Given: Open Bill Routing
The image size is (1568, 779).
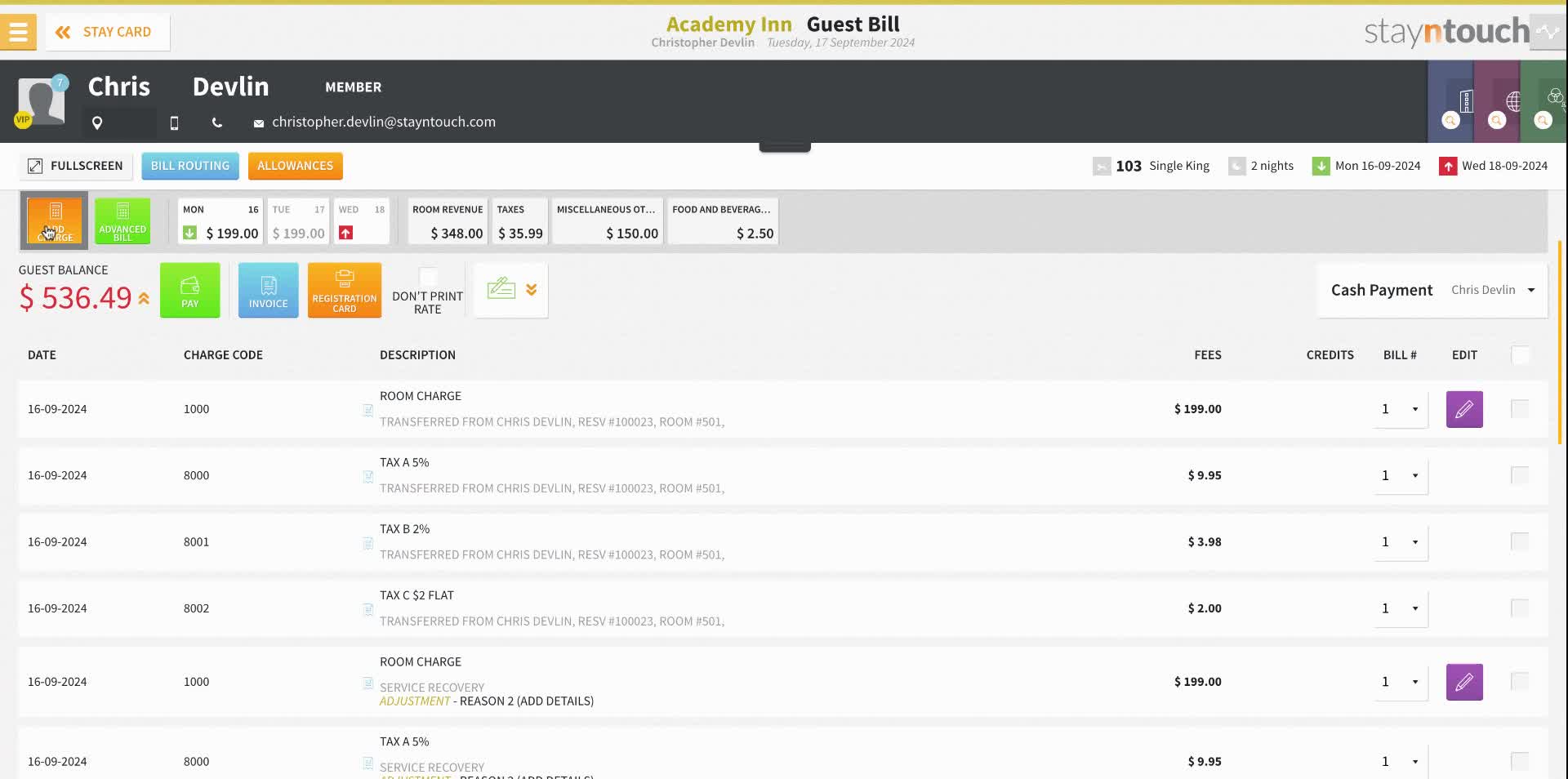Looking at the screenshot, I should [x=190, y=166].
